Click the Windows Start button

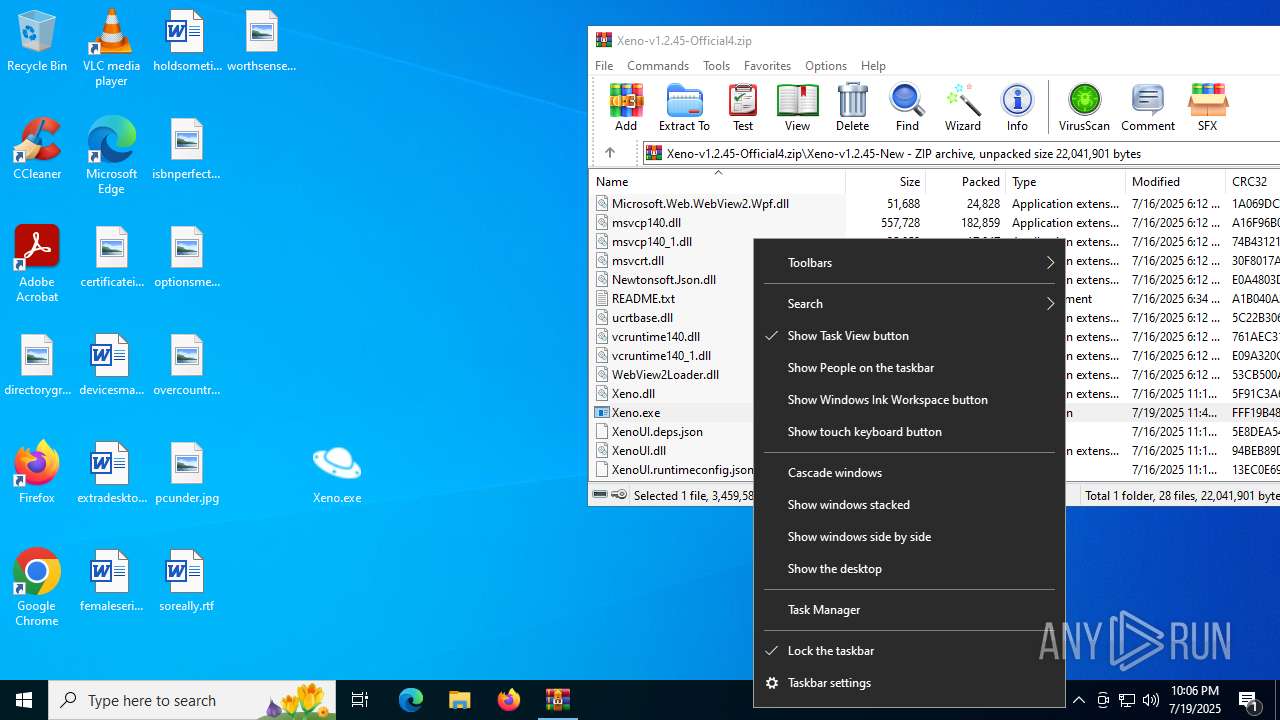(24, 700)
